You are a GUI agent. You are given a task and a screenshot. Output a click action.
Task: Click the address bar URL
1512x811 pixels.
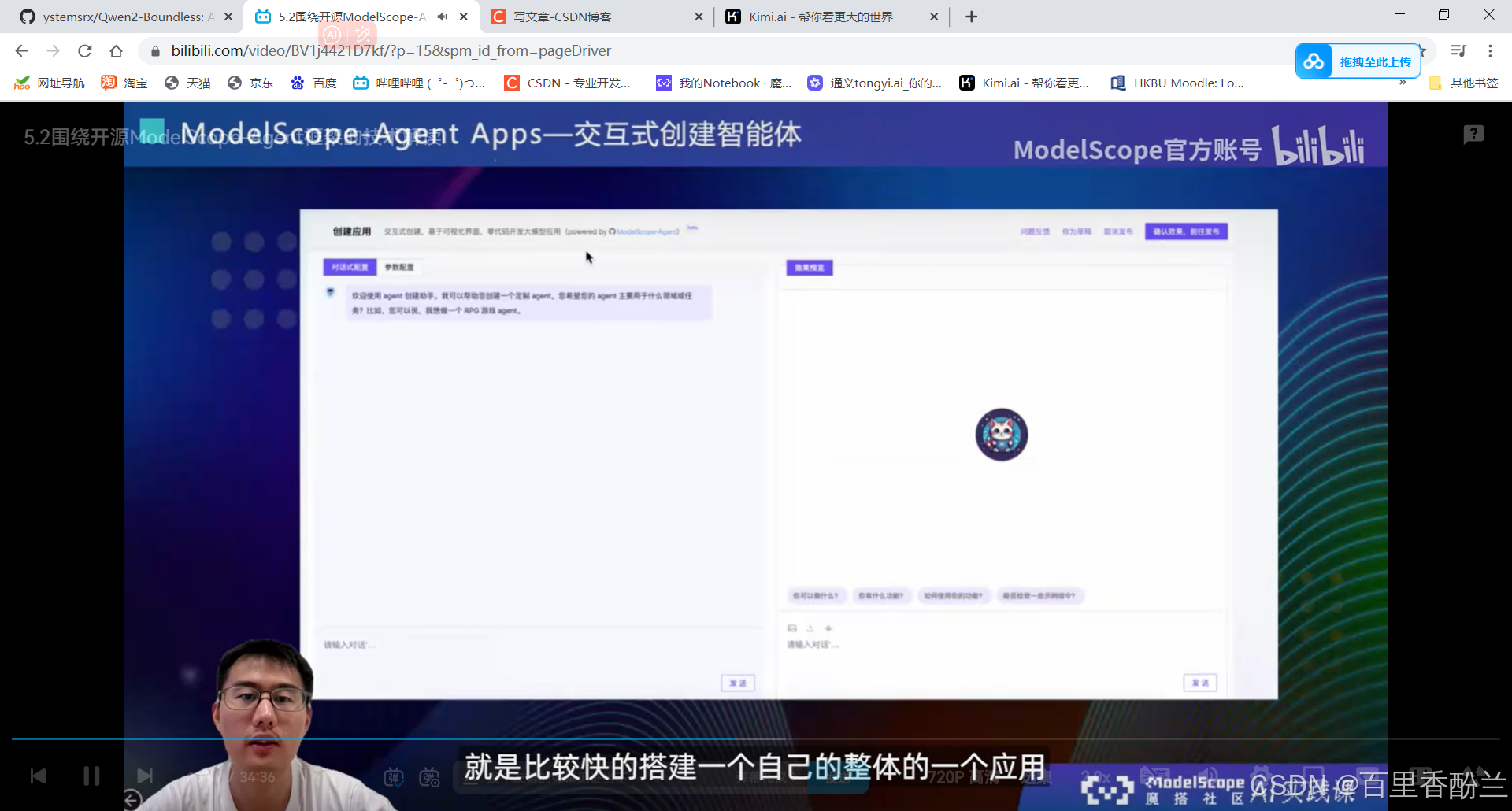391,51
